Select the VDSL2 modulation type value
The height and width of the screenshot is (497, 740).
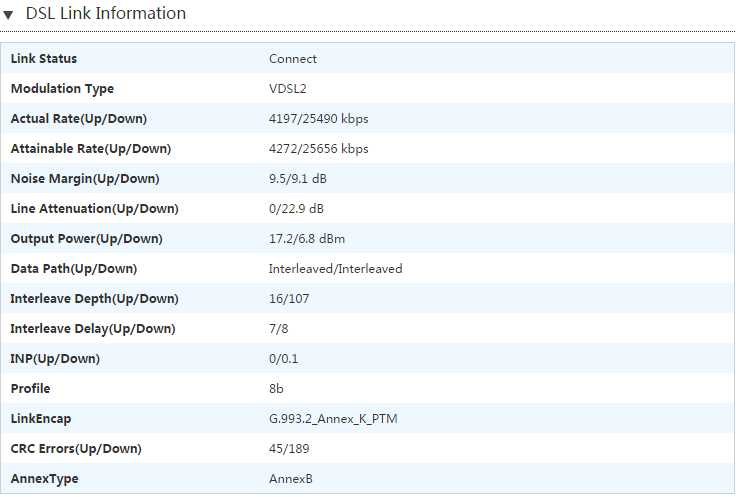pyautogui.click(x=287, y=89)
